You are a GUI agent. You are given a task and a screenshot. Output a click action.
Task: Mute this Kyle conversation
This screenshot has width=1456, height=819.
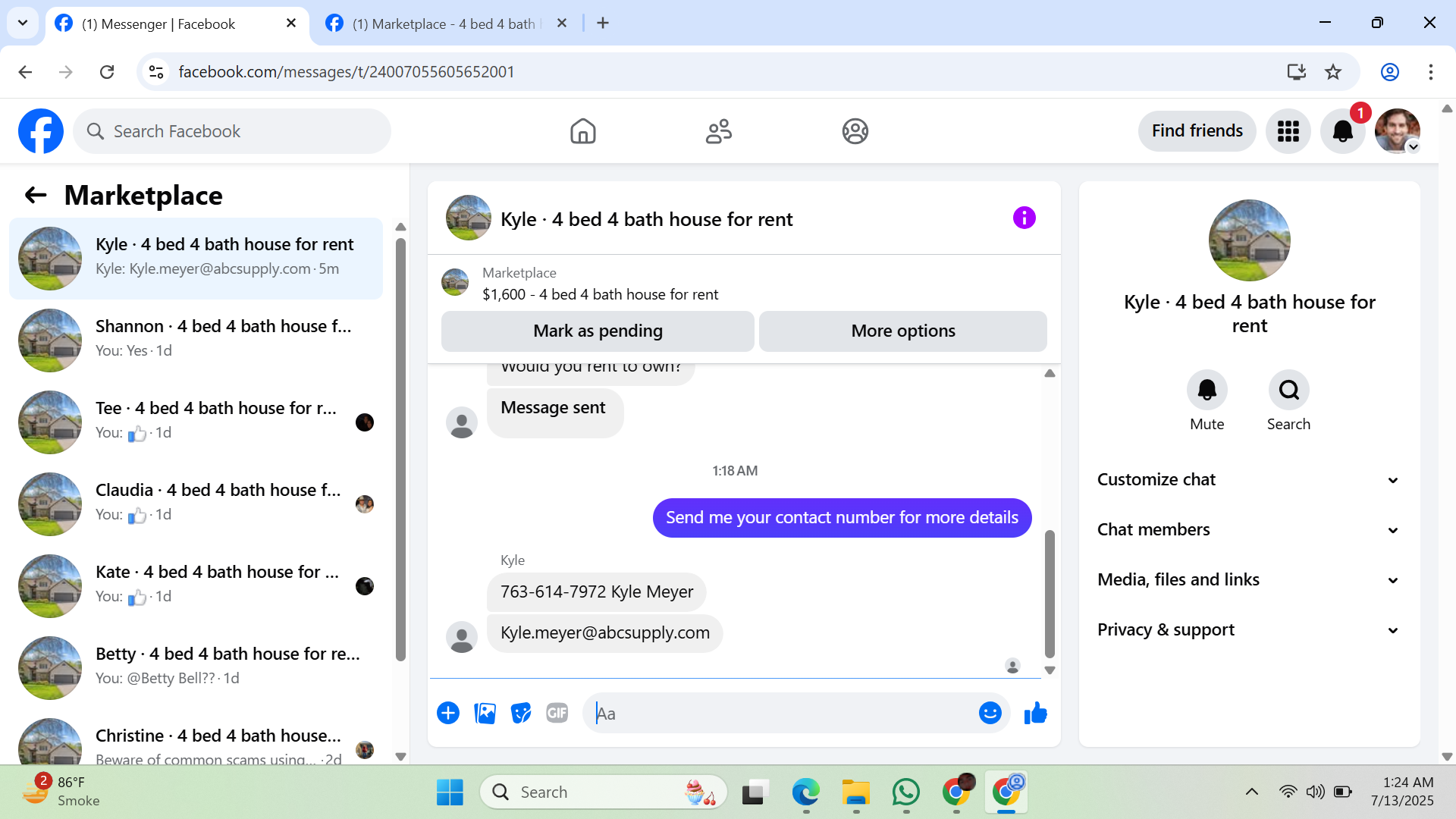1207,391
